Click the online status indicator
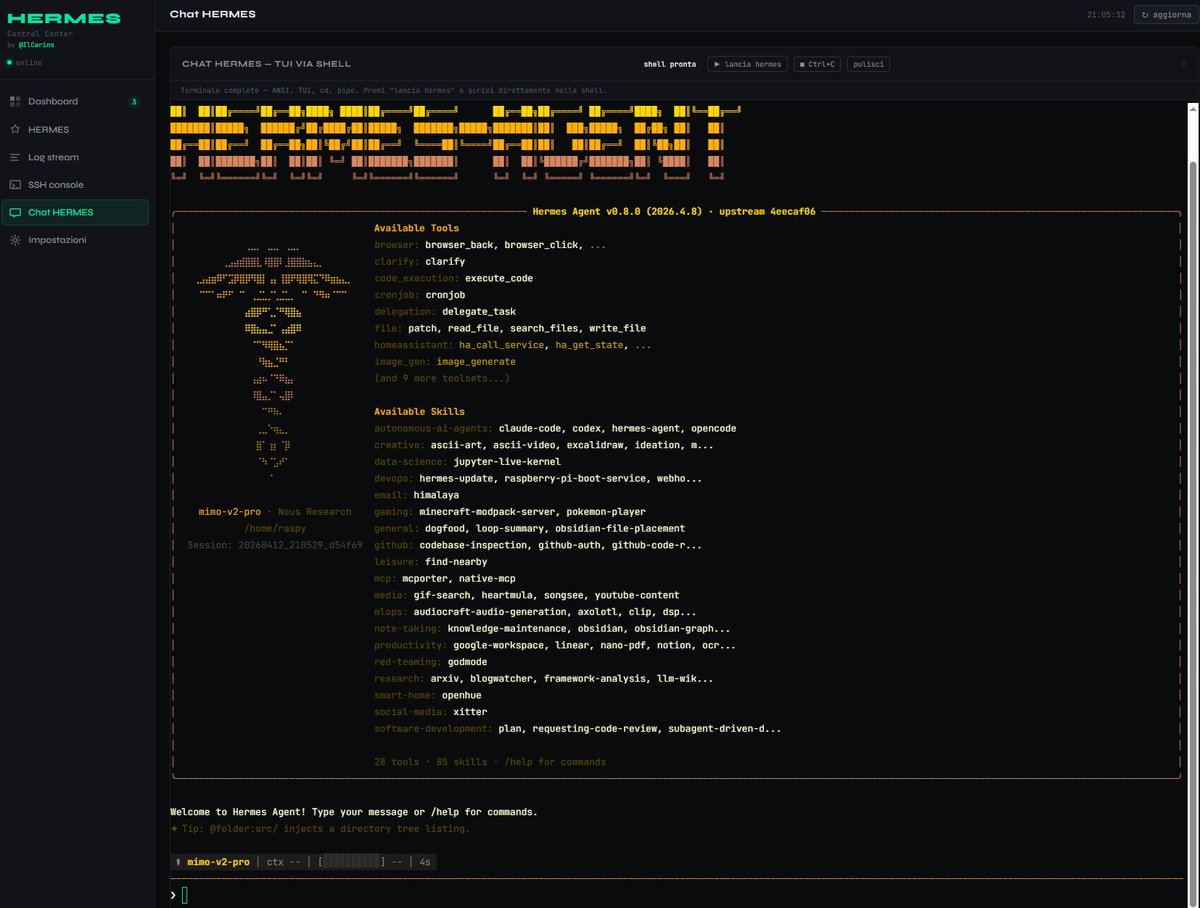The image size is (1200, 908). pos(25,62)
